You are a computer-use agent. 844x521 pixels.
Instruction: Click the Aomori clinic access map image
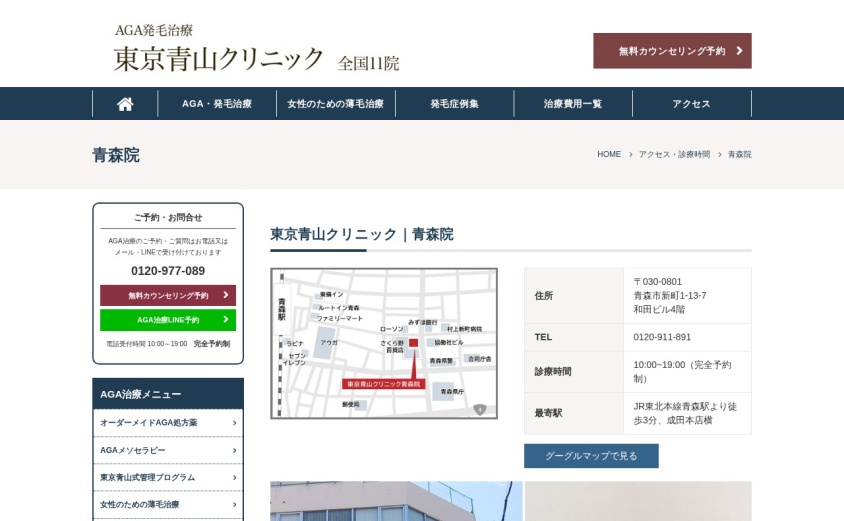click(x=384, y=343)
